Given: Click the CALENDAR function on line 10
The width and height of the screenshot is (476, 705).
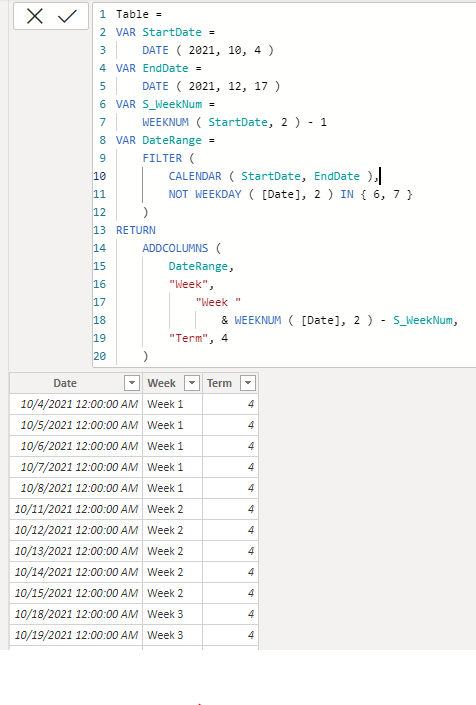Looking at the screenshot, I should (195, 176).
